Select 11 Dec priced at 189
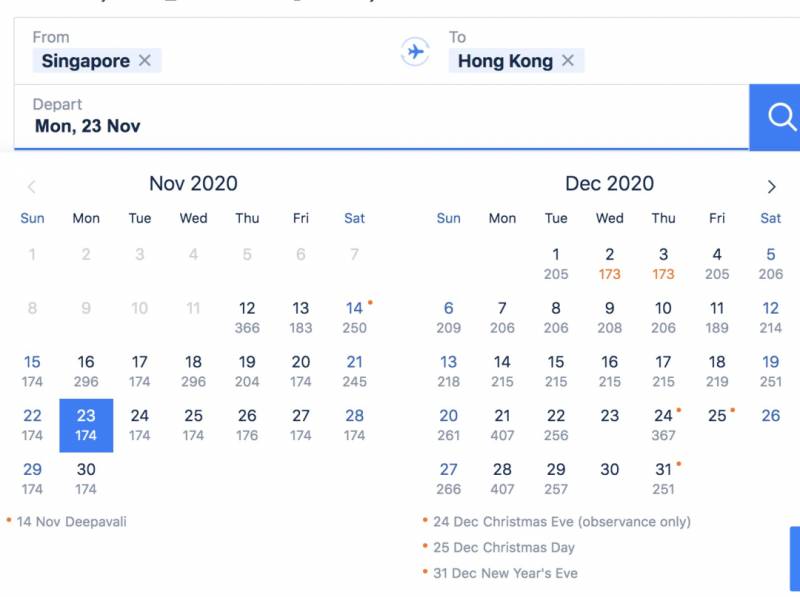 (717, 316)
